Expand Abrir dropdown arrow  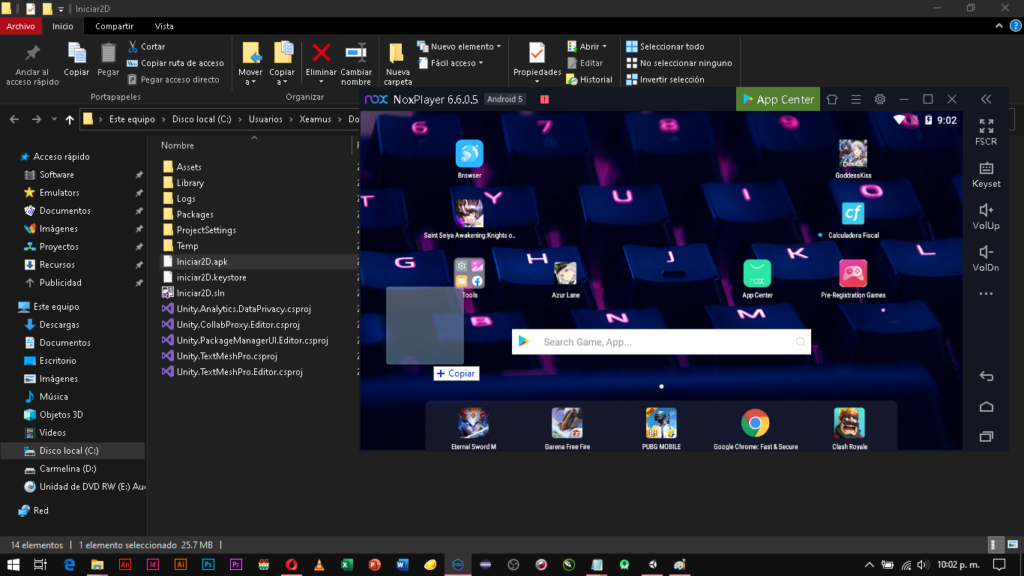click(605, 46)
